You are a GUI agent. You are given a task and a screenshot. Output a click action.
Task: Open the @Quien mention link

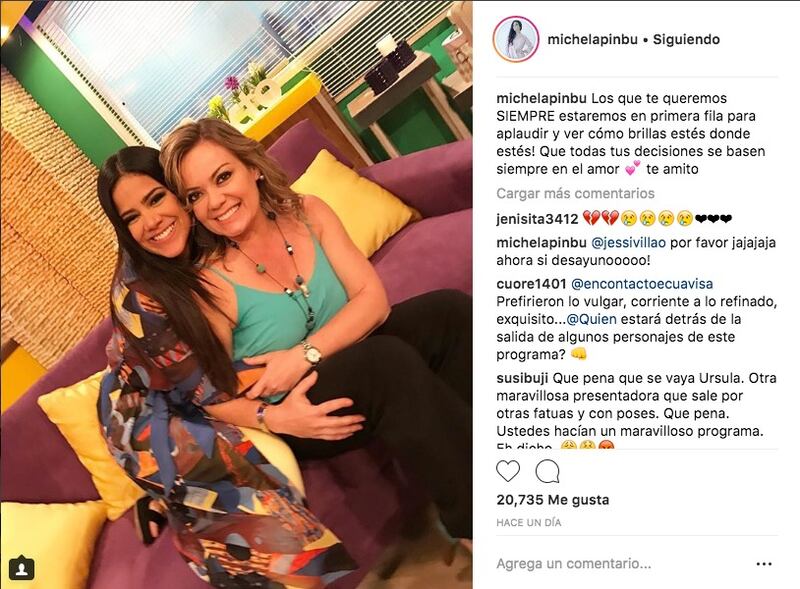click(x=592, y=320)
